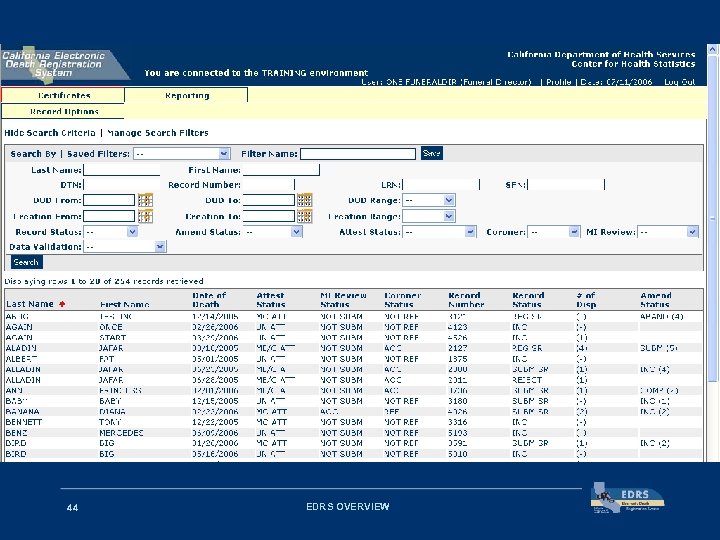
Task: Click into the Filter Name field
Action: (x=358, y=154)
